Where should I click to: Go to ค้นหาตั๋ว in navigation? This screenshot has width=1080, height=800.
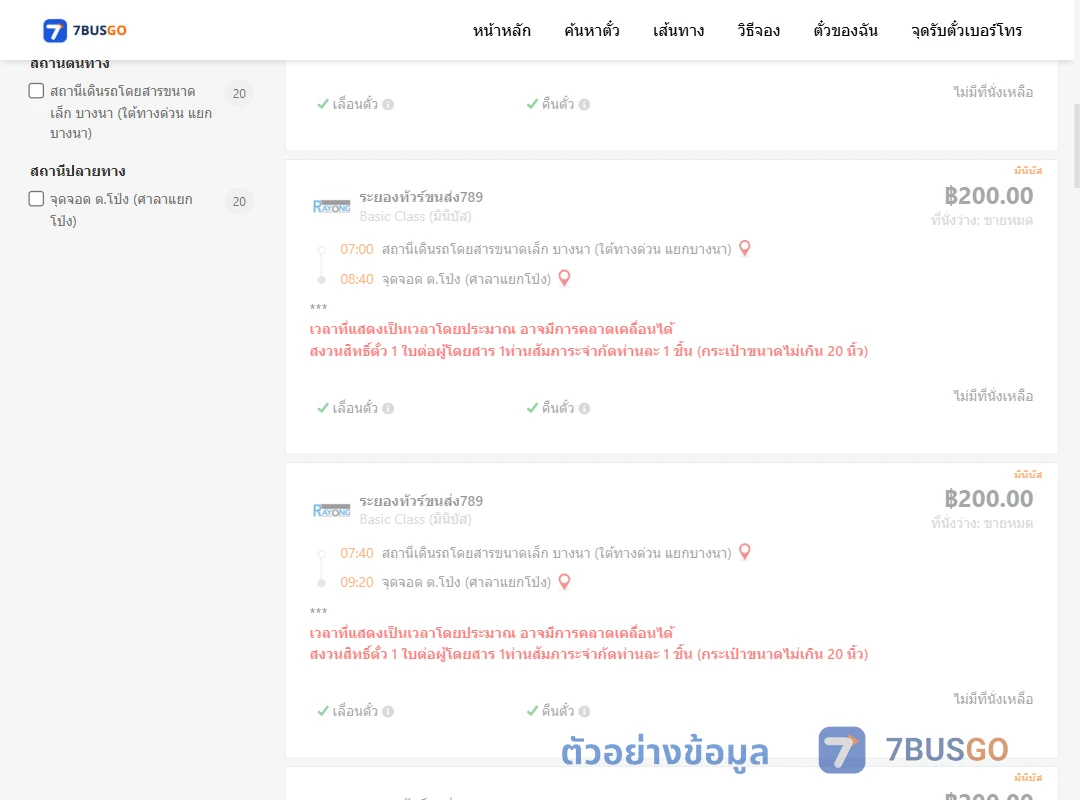click(592, 30)
